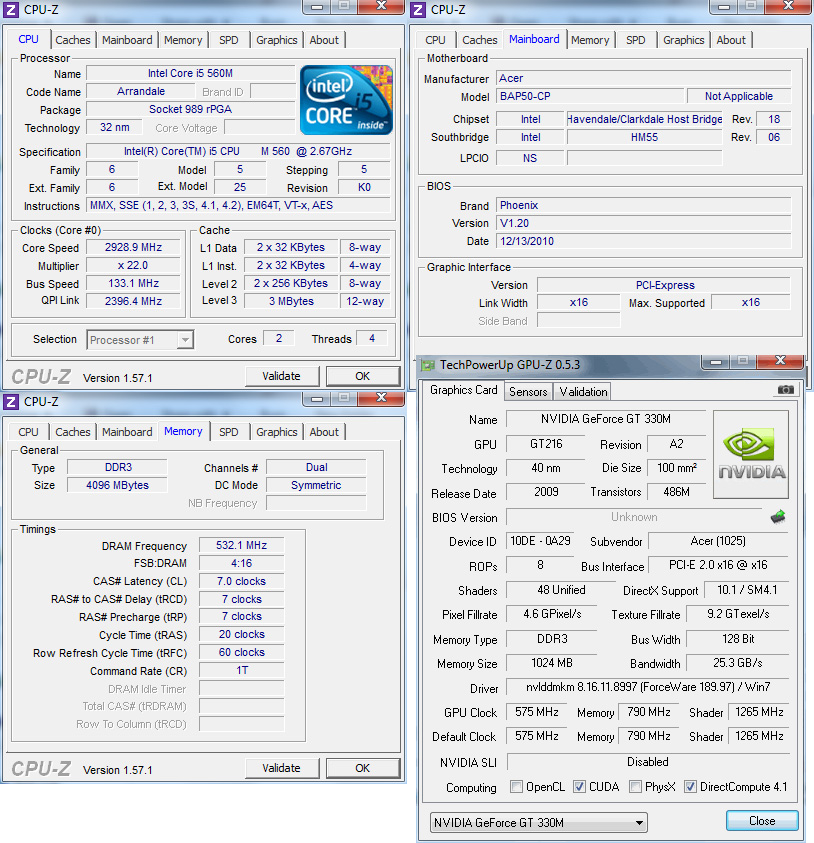Click the 1T Command Rate value
The height and width of the screenshot is (843, 814).
[241, 670]
